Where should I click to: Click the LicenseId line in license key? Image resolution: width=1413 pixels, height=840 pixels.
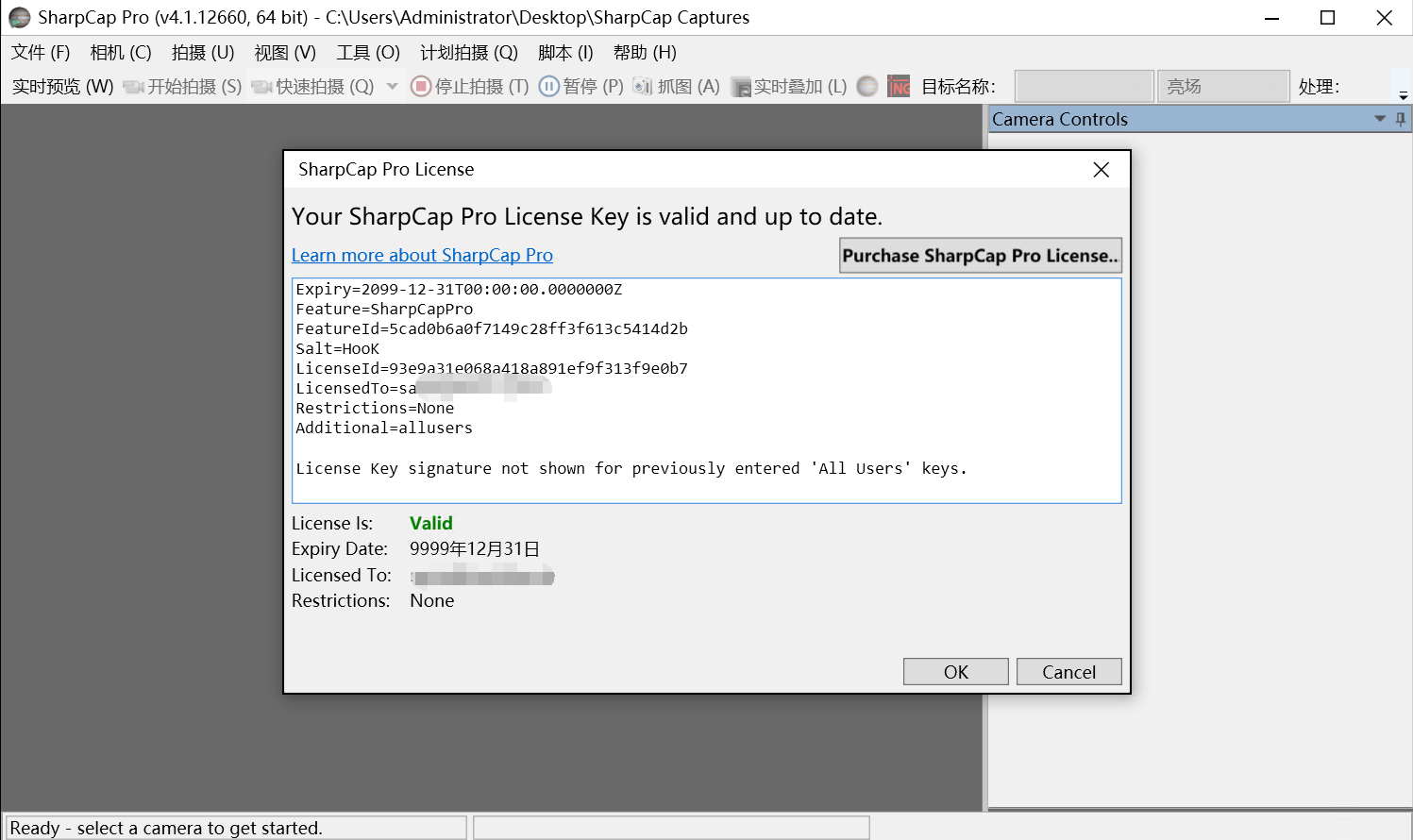(x=492, y=369)
